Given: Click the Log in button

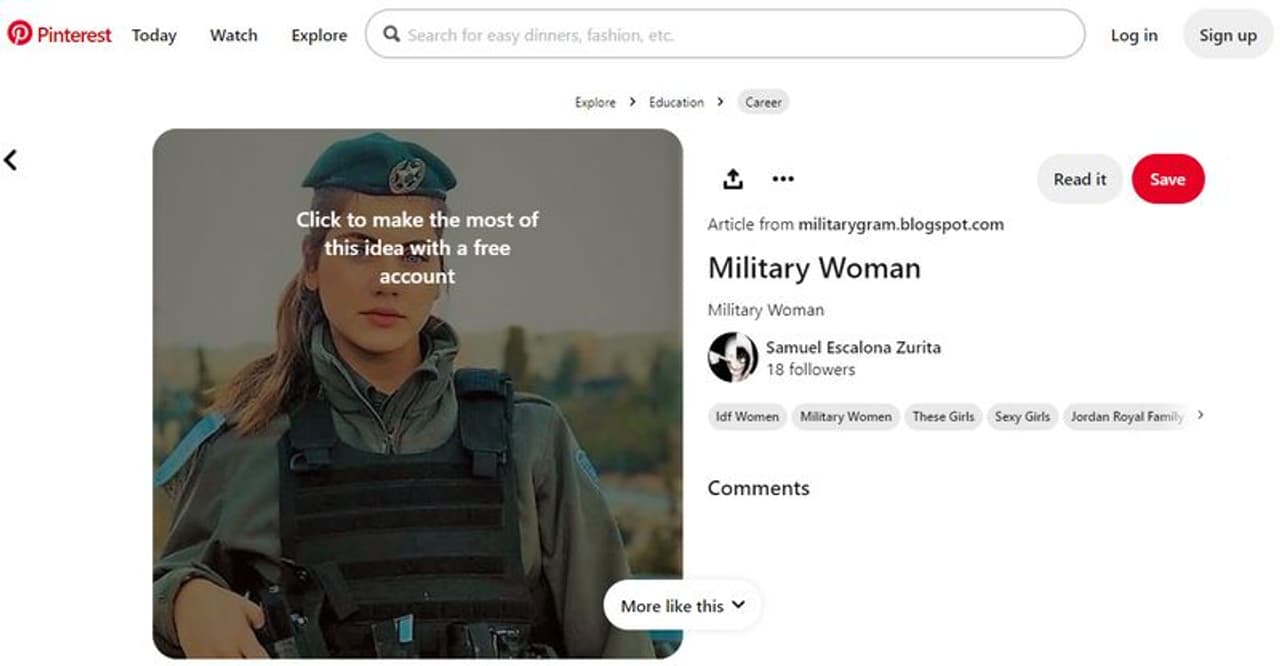Looking at the screenshot, I should tap(1134, 35).
